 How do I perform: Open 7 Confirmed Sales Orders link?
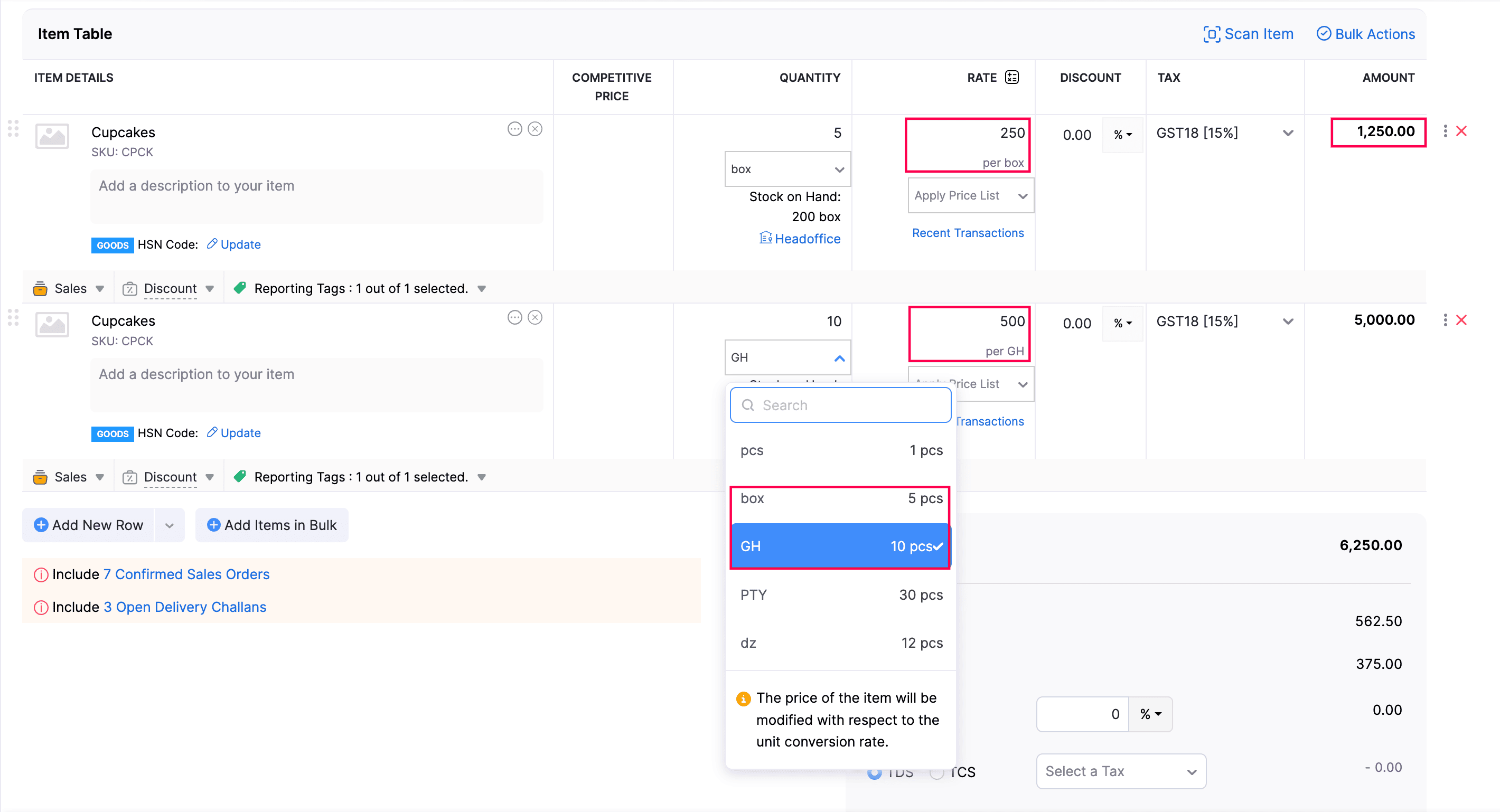(186, 574)
